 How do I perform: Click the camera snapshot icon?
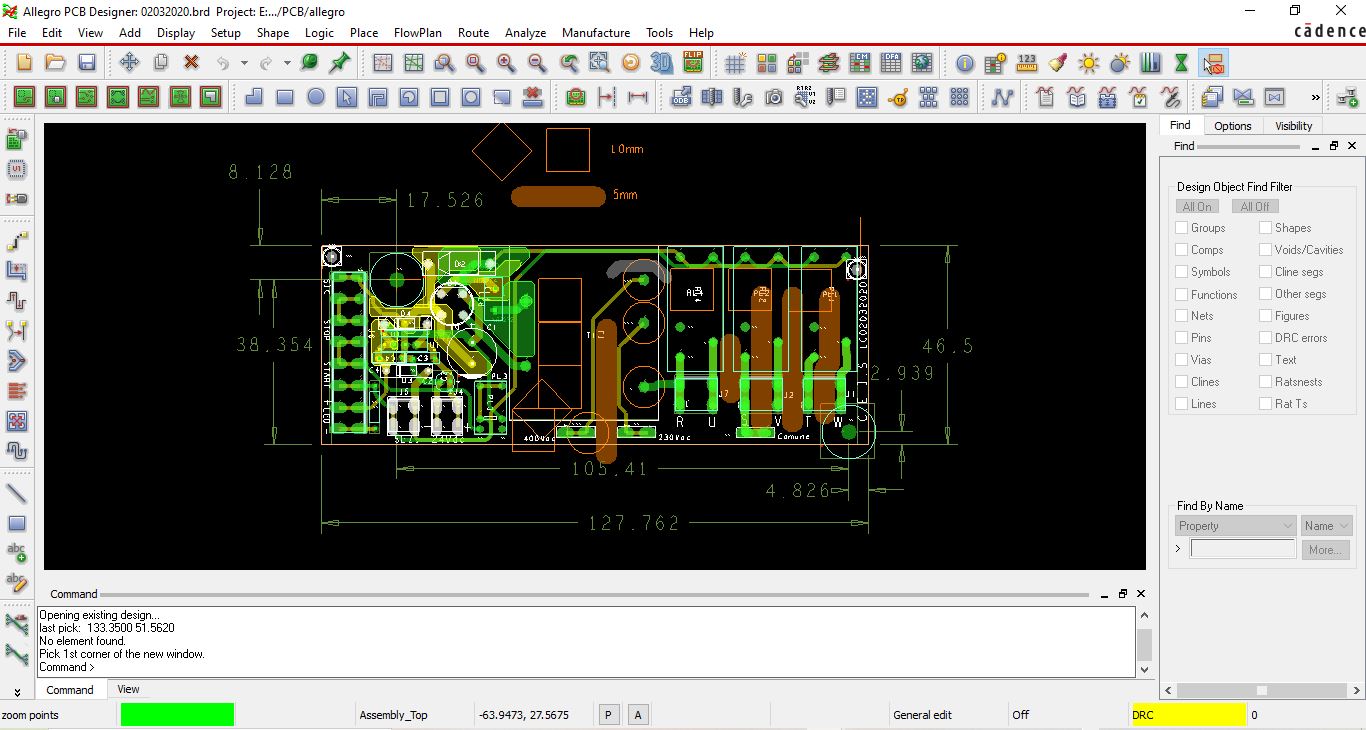click(774, 97)
